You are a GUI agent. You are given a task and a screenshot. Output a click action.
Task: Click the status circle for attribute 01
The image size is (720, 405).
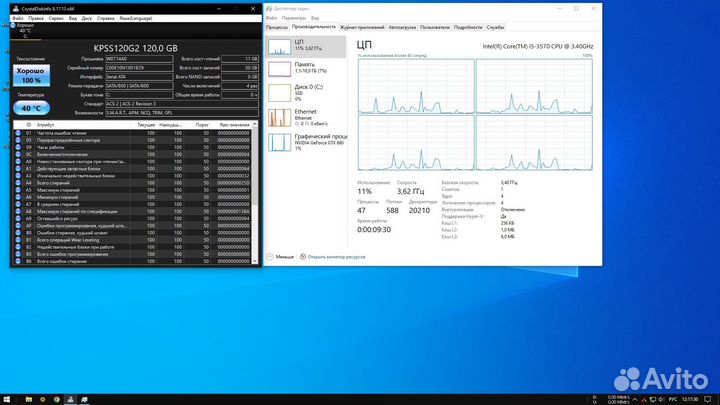17,132
